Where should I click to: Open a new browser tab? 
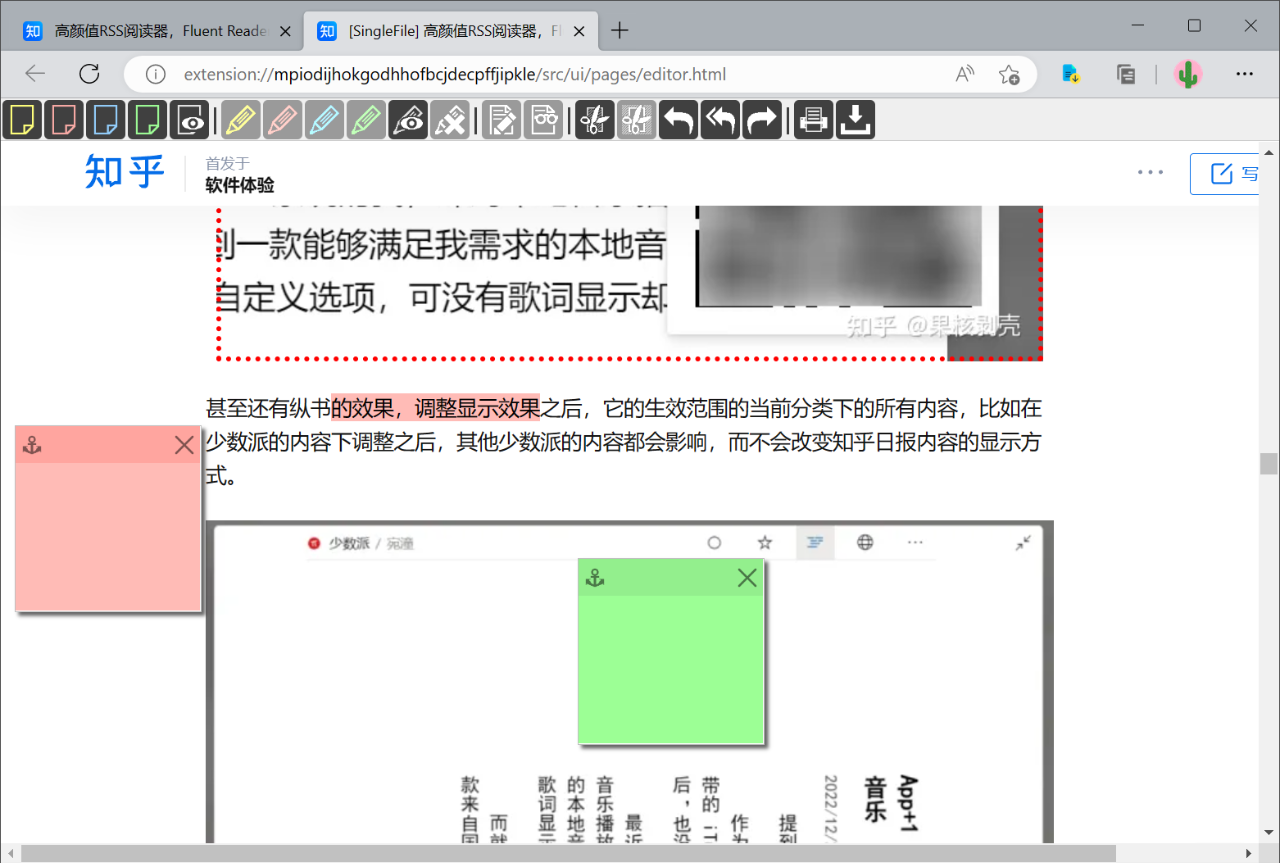(620, 31)
